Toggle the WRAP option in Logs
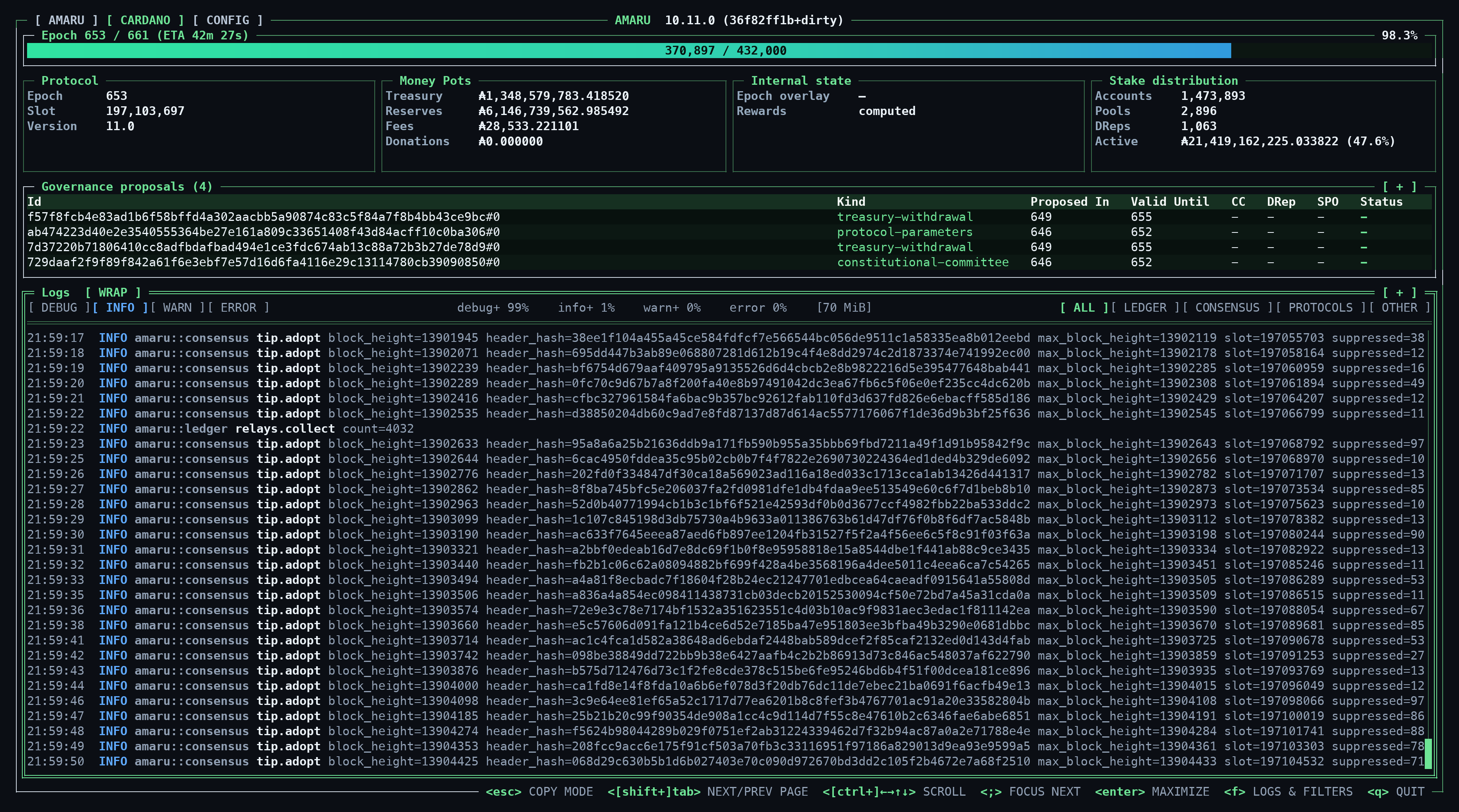 point(113,293)
